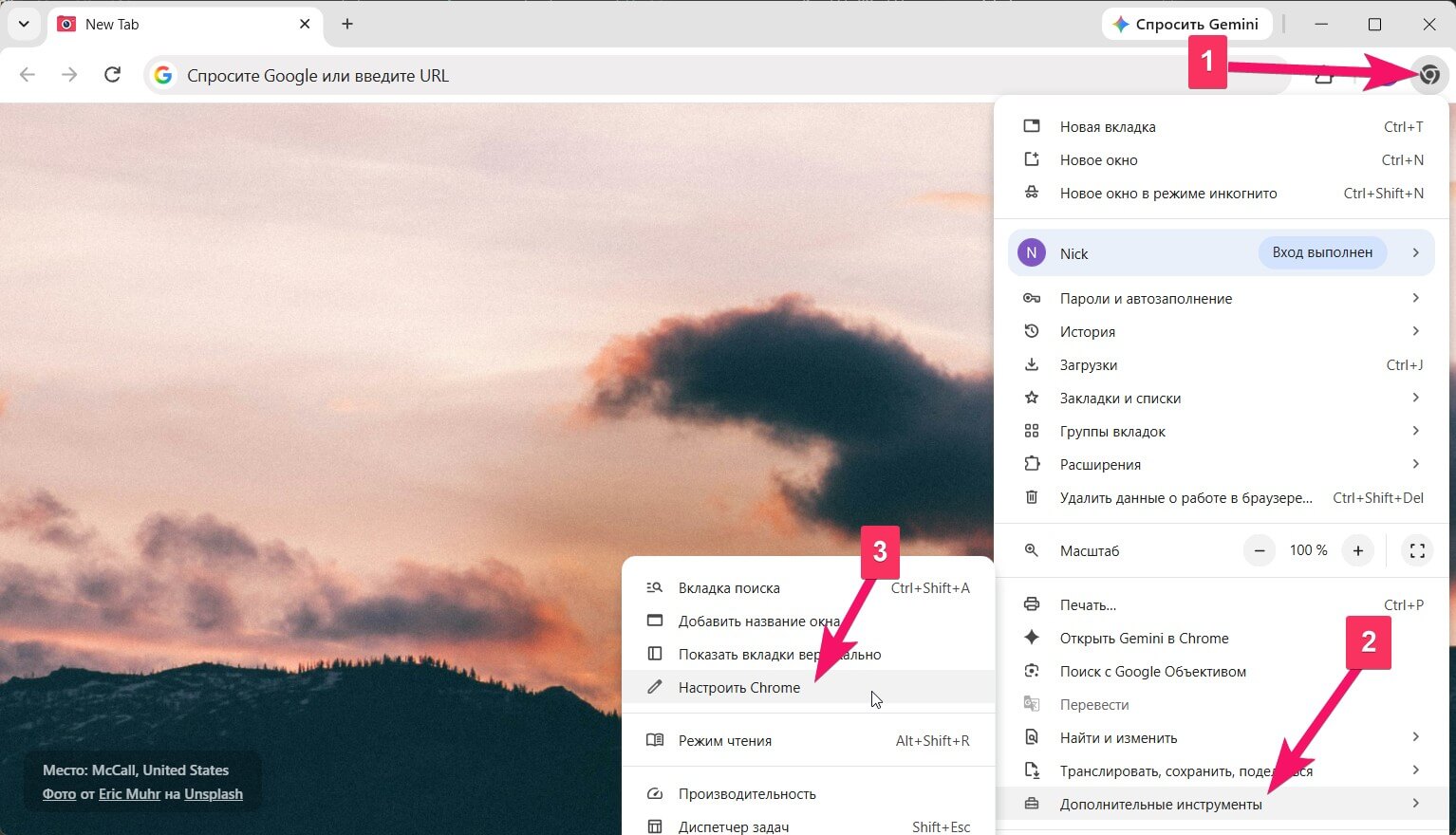
Task: Expand the История submenu
Action: [1221, 332]
